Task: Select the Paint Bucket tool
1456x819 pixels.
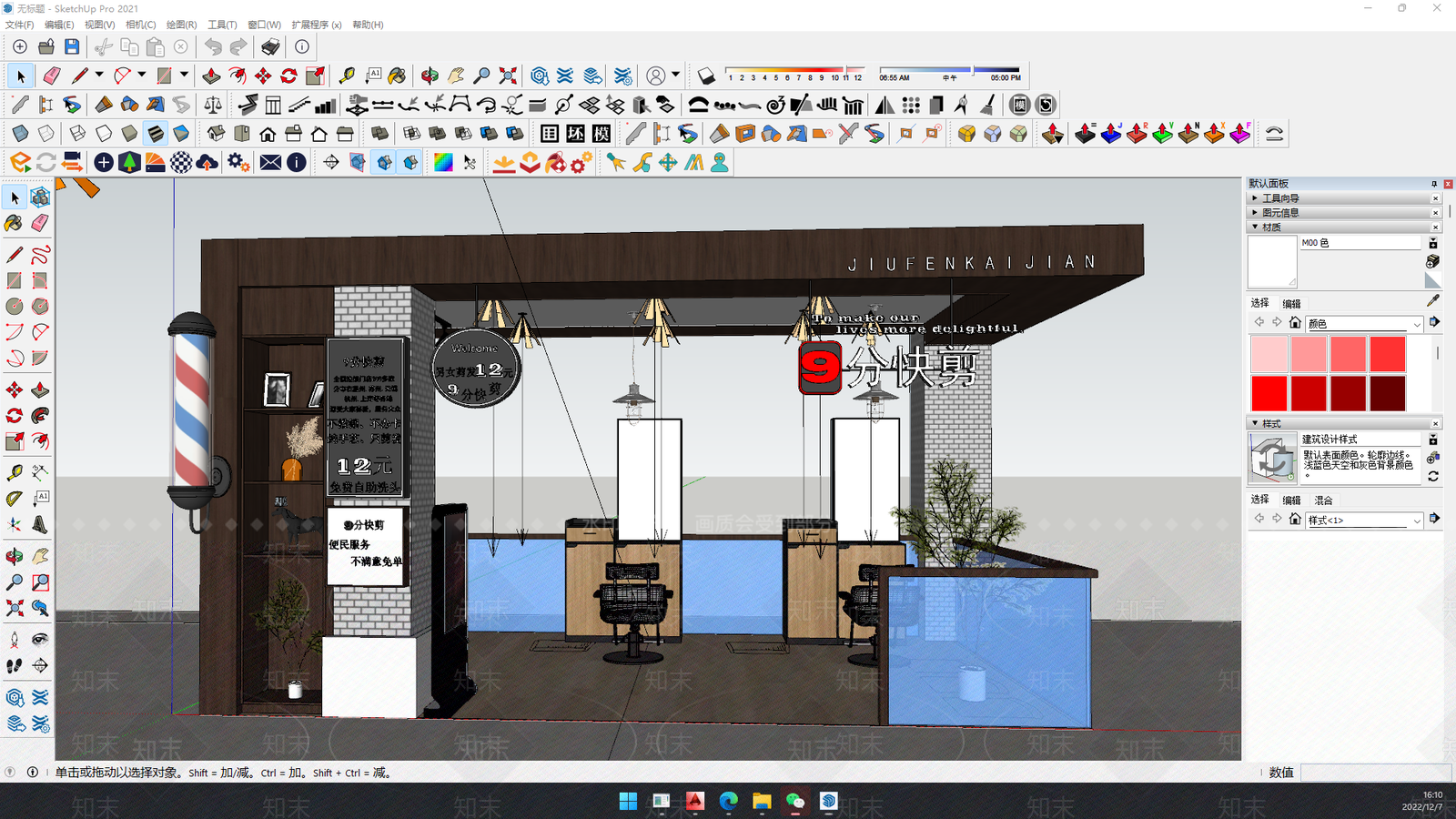Action: (x=15, y=223)
